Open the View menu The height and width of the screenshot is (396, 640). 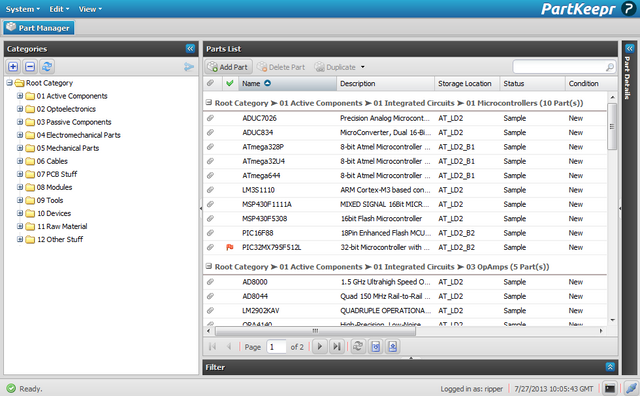click(90, 9)
